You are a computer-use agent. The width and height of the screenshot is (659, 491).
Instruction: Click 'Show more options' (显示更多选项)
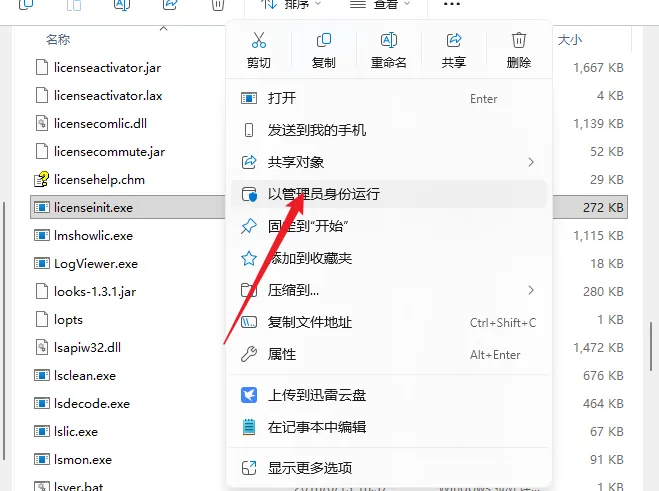(x=389, y=467)
